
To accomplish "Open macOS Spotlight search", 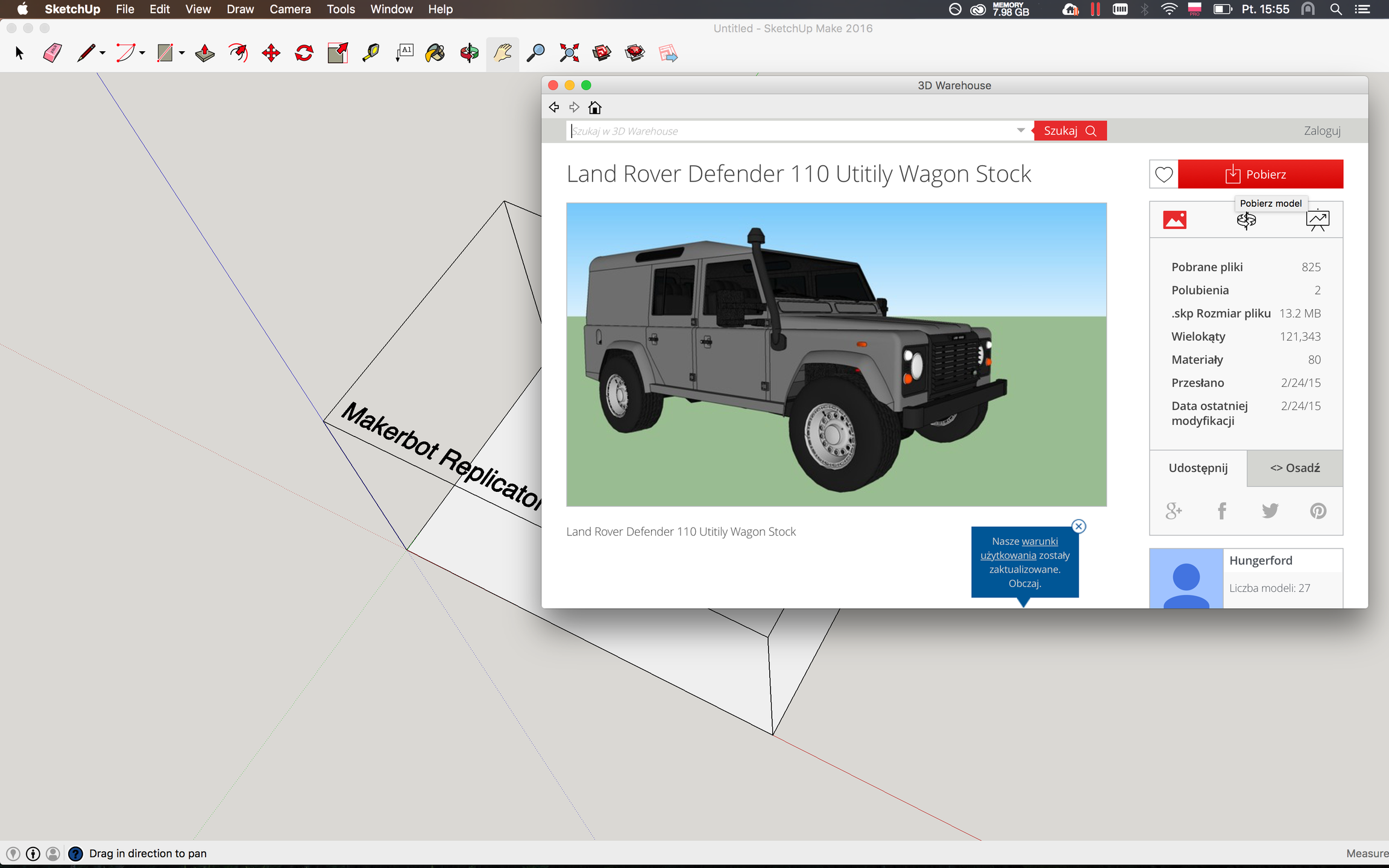I will coord(1336,9).
